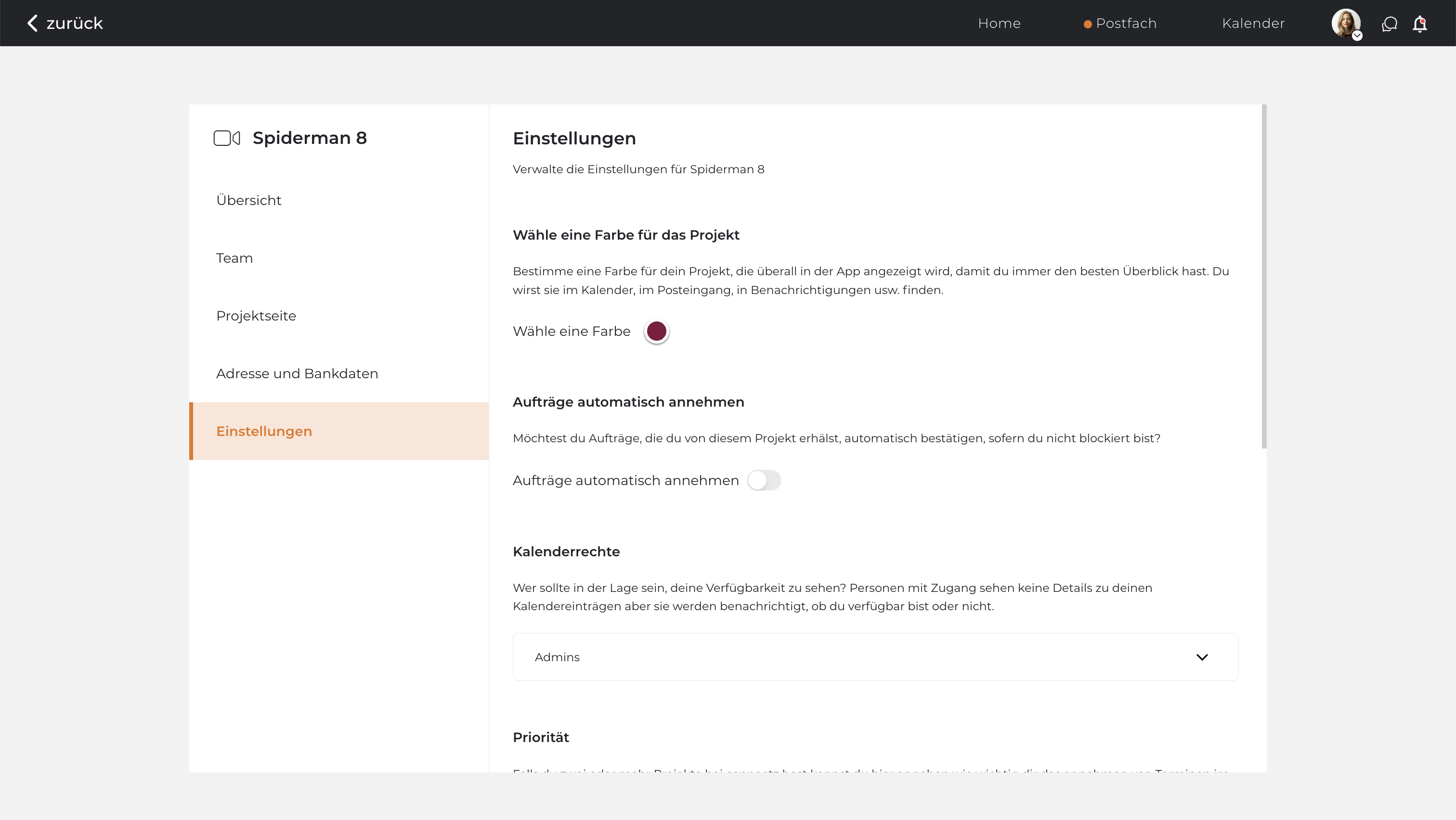Select Adresse und Bankdaten
Viewport: 1456px width, 820px height.
coord(297,373)
